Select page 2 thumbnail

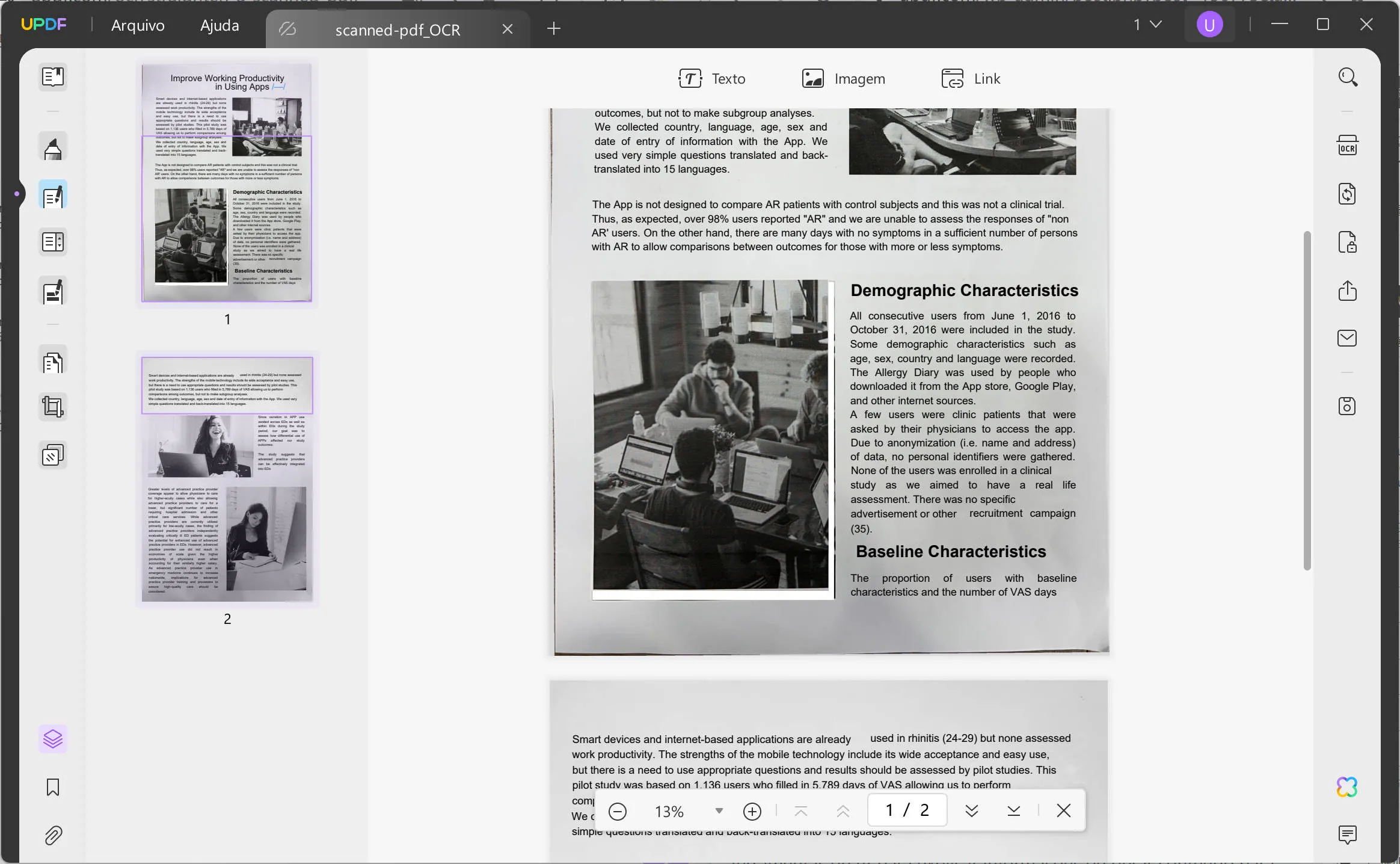pos(227,480)
